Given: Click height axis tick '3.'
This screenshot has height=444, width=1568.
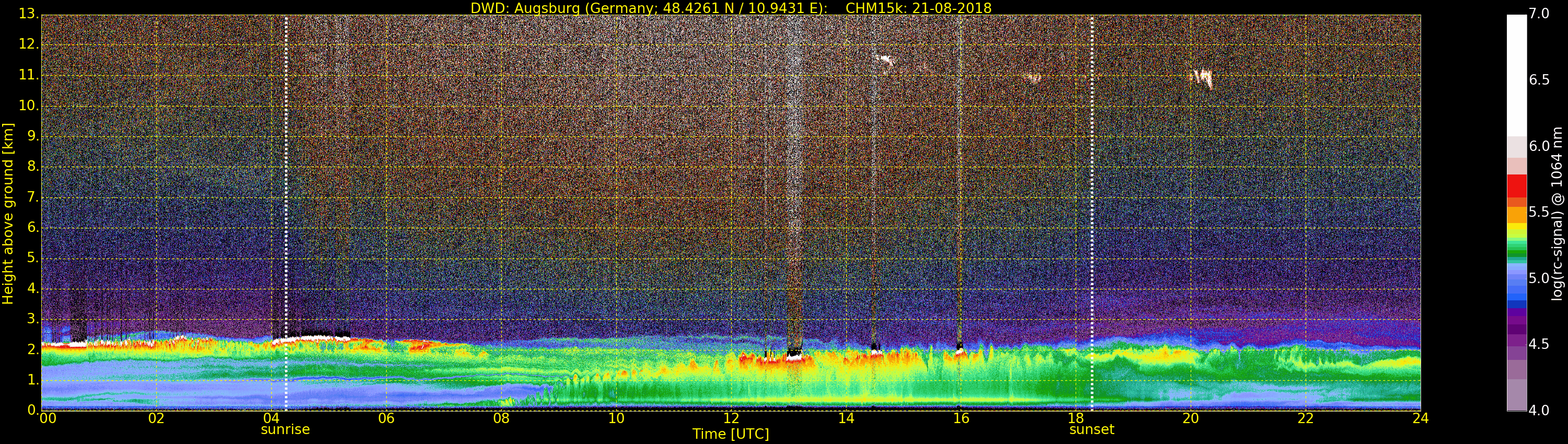Looking at the screenshot, I should pyautogui.click(x=33, y=319).
